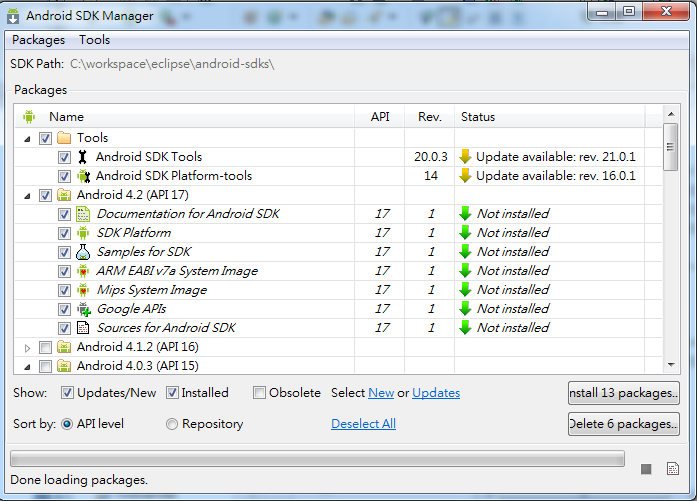The width and height of the screenshot is (697, 501).
Task: Click the packages list scrollbar thumb
Action: (x=670, y=147)
